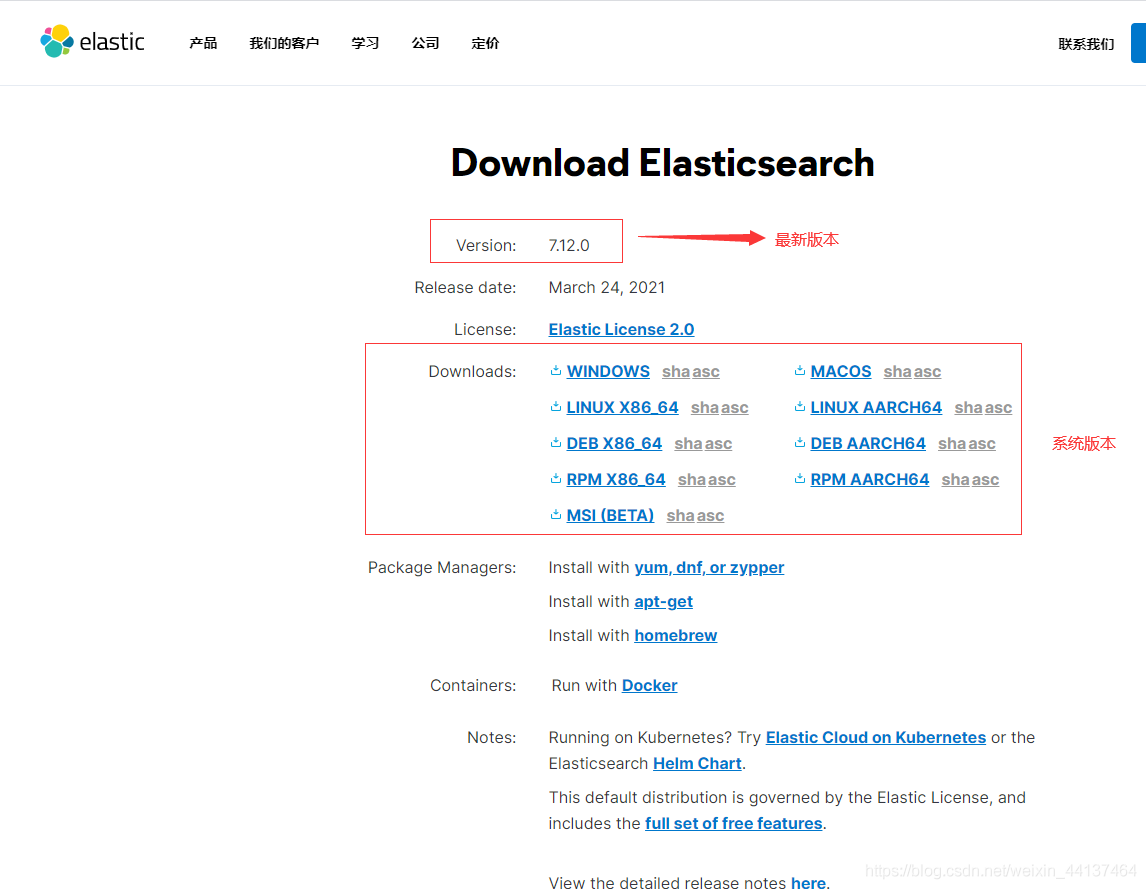
Task: Click the download icon beside DEB X86_64
Action: click(x=555, y=442)
